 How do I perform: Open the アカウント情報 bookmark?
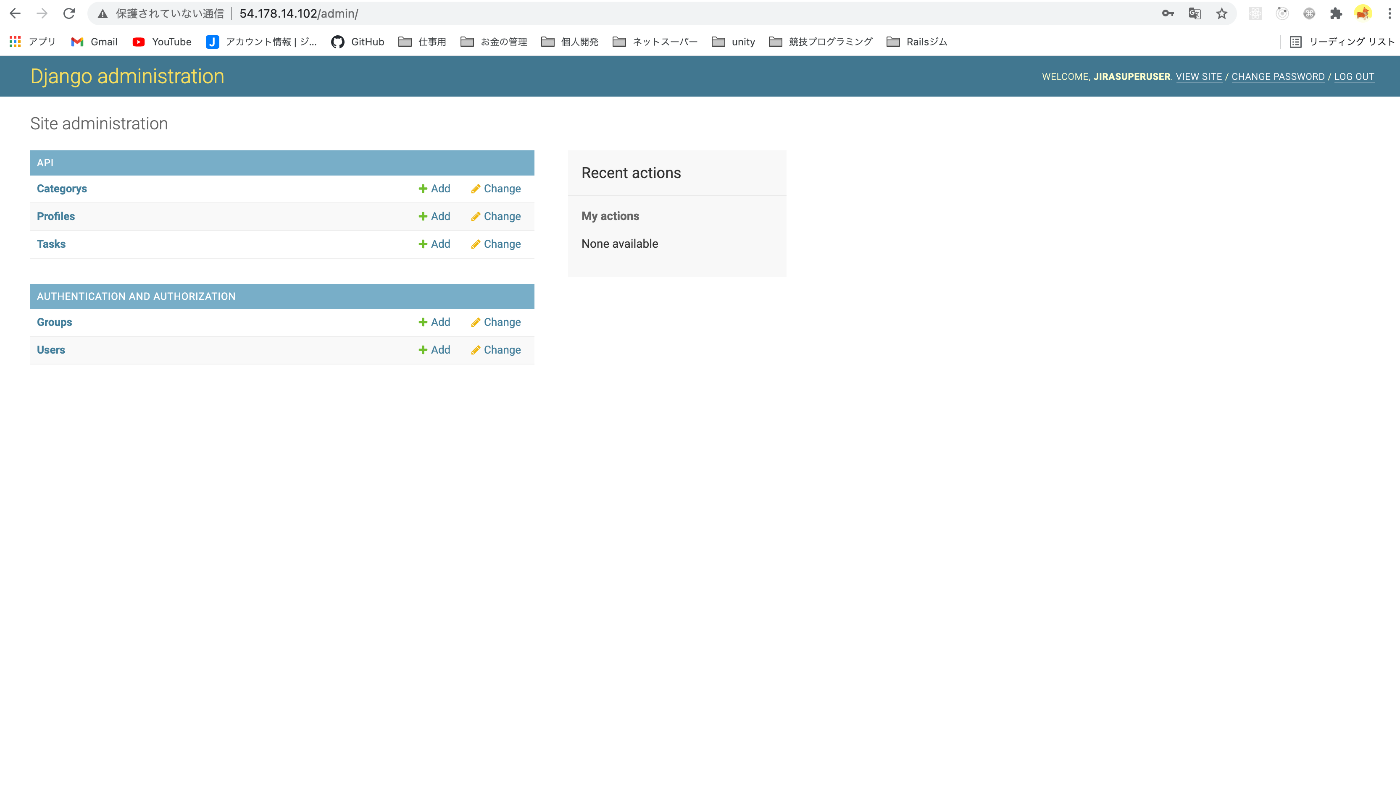coord(262,42)
